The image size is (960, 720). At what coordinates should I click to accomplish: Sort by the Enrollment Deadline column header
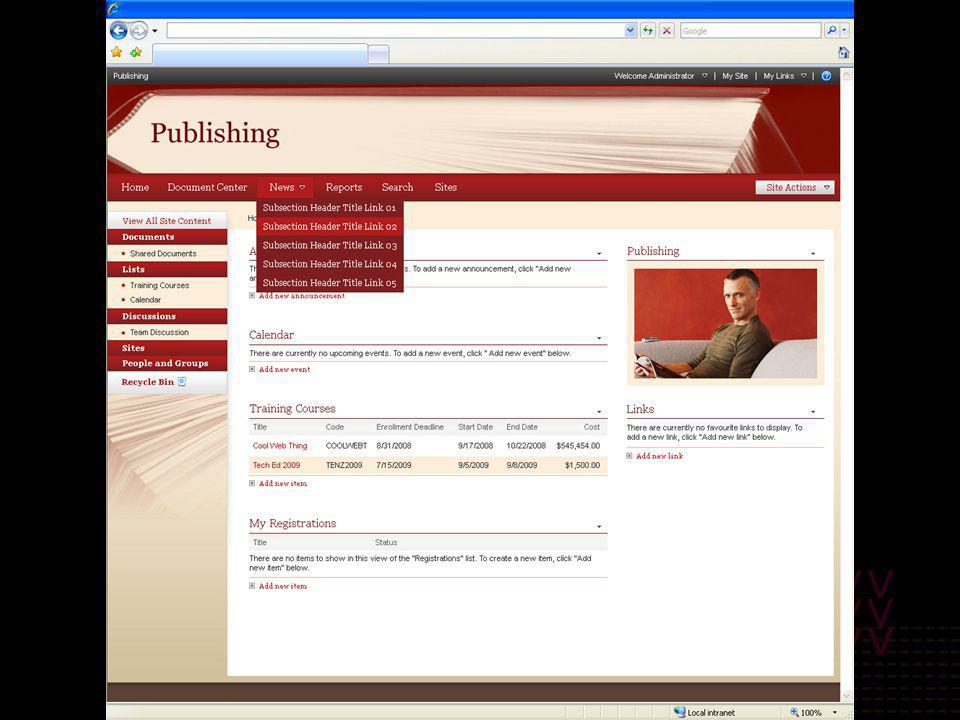tap(410, 427)
